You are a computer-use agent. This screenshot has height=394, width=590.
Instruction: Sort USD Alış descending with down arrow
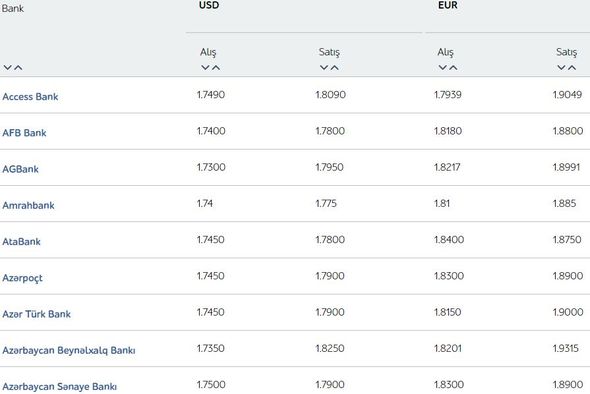point(205,68)
